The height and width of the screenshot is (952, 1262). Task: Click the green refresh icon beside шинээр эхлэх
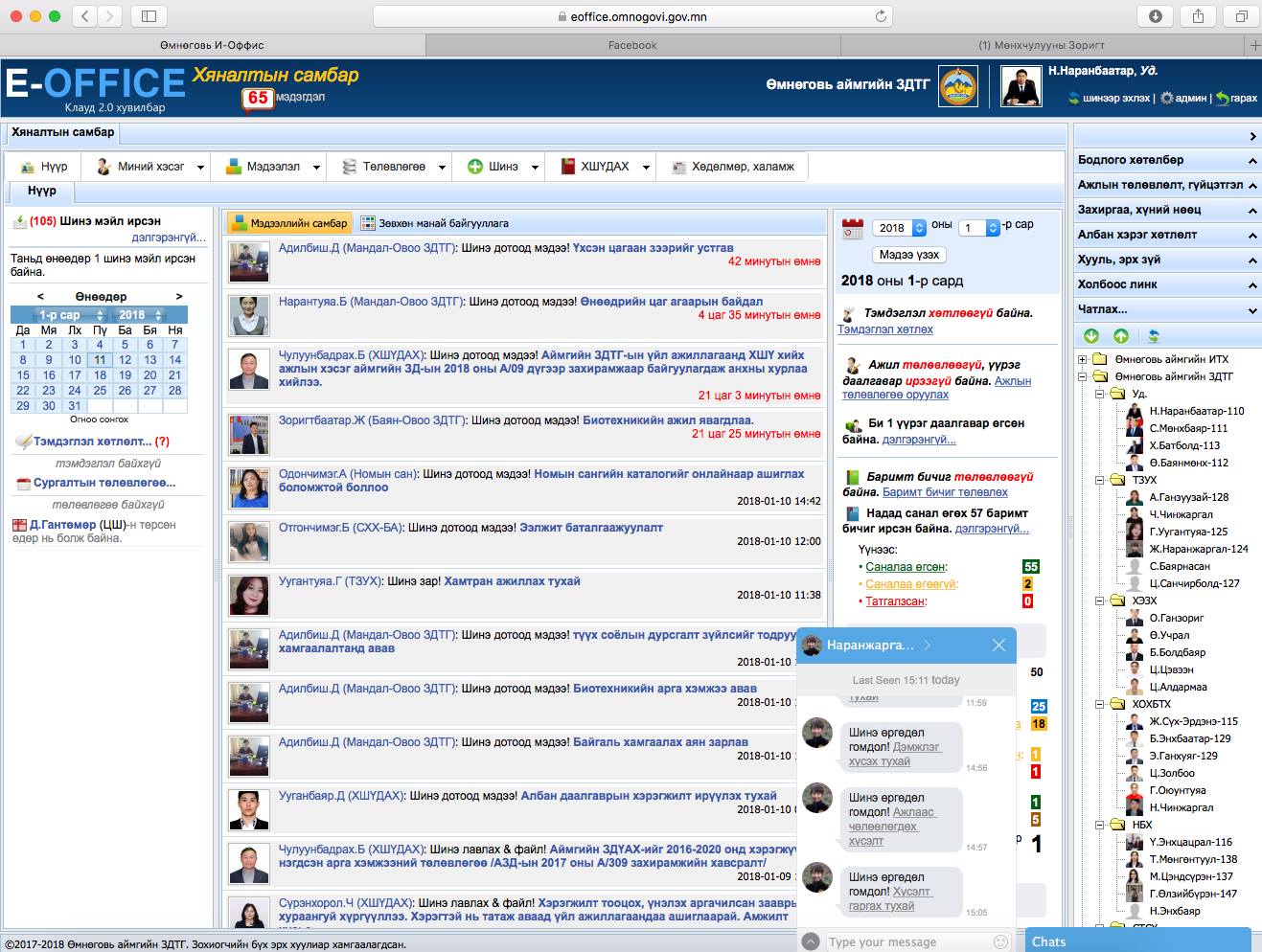click(x=1074, y=99)
